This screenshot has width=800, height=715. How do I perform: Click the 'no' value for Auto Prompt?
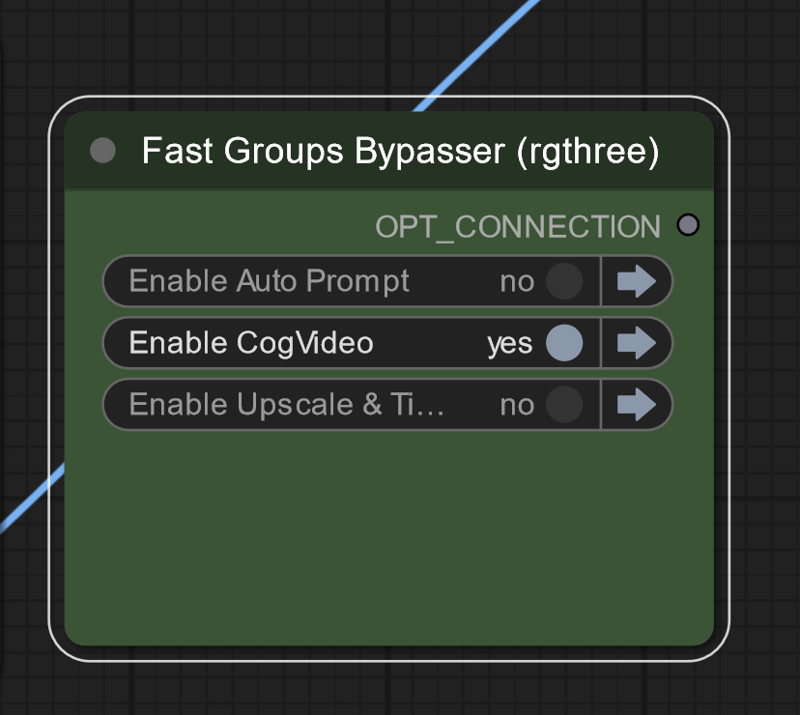coord(517,282)
